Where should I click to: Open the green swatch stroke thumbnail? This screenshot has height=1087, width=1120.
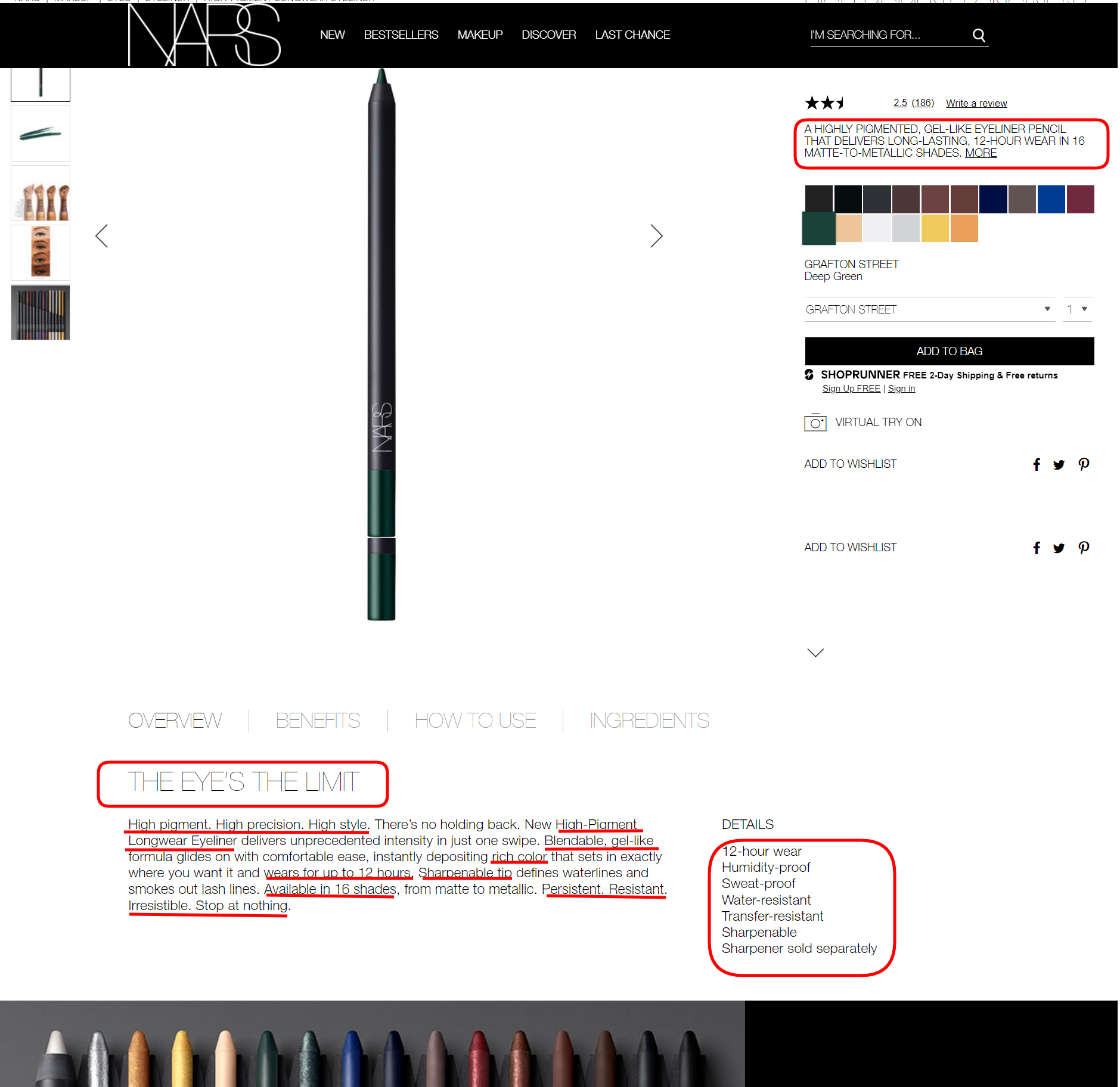(x=41, y=133)
